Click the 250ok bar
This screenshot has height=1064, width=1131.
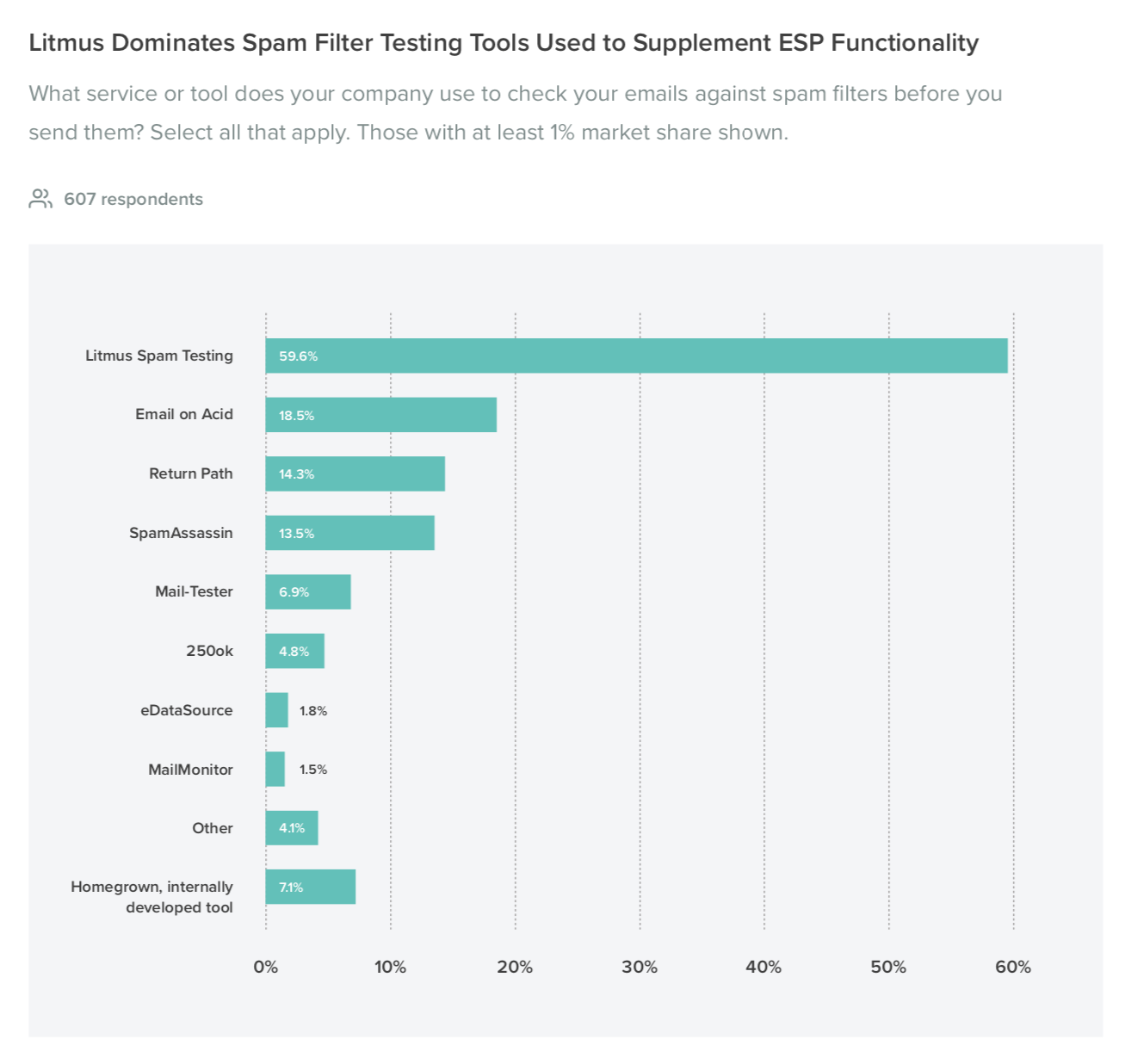click(294, 651)
